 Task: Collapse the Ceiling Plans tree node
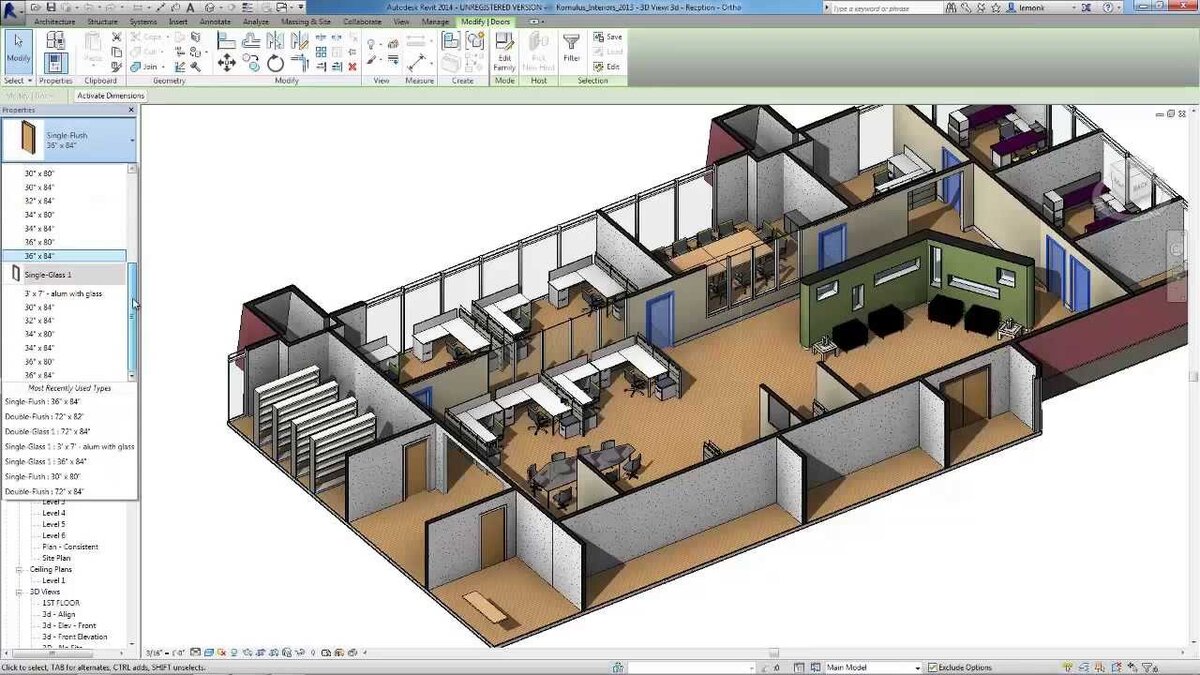point(19,569)
